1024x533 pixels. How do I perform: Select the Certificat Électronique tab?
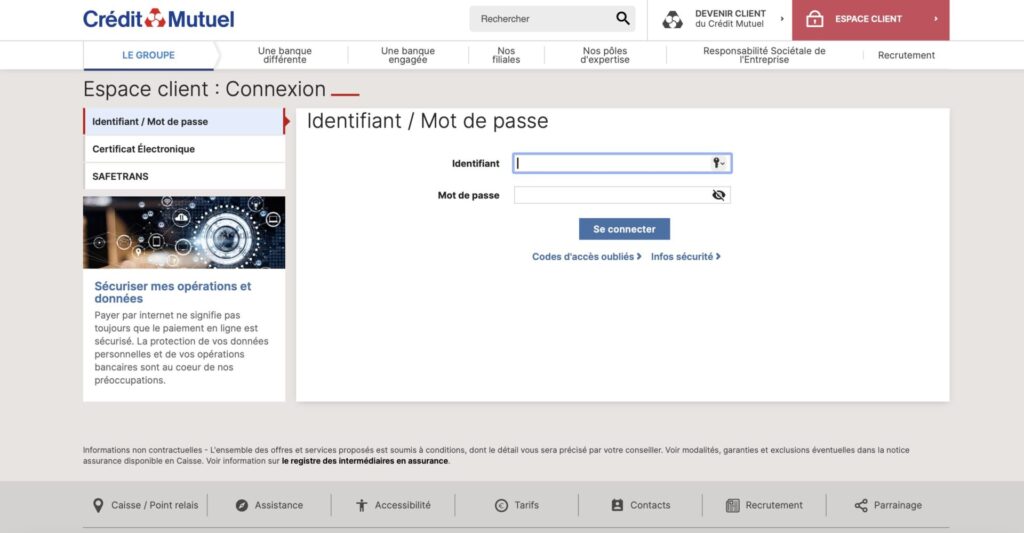point(143,149)
